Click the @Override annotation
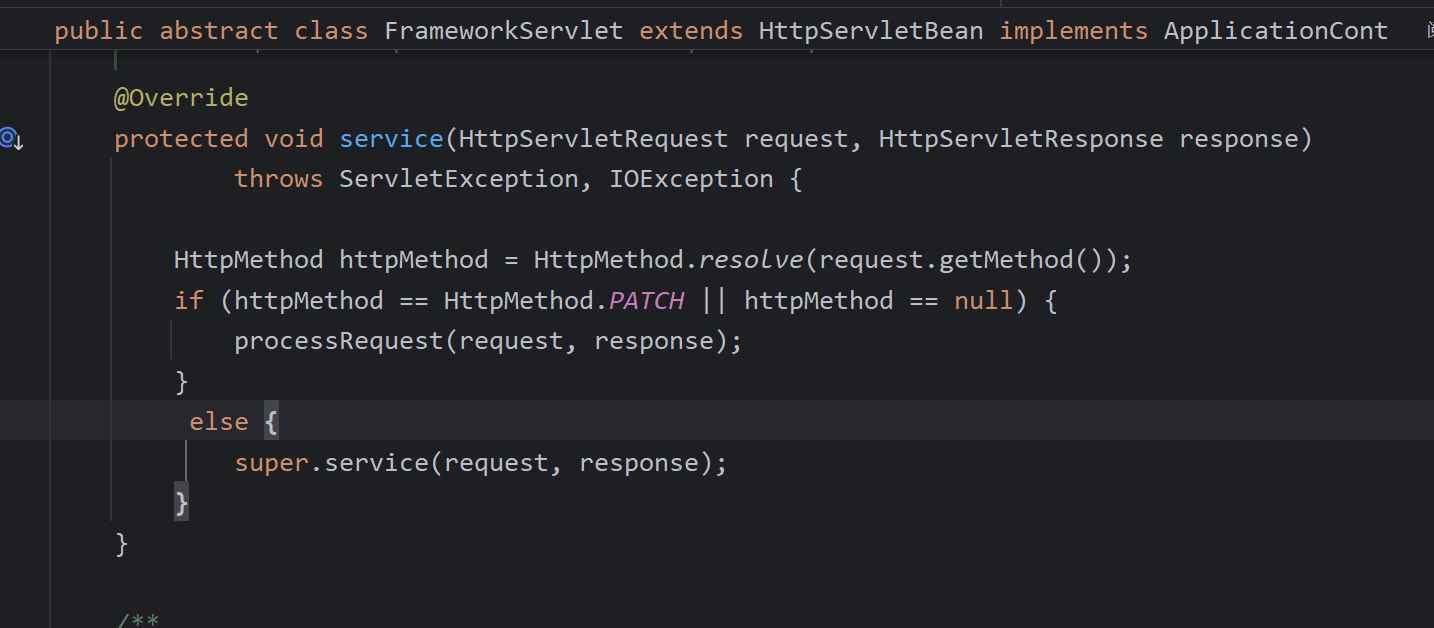The width and height of the screenshot is (1434, 628). click(x=181, y=98)
